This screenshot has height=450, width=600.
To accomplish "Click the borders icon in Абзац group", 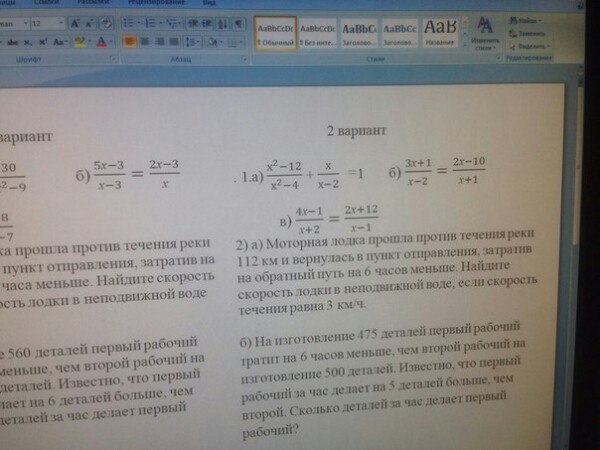I will (x=233, y=42).
